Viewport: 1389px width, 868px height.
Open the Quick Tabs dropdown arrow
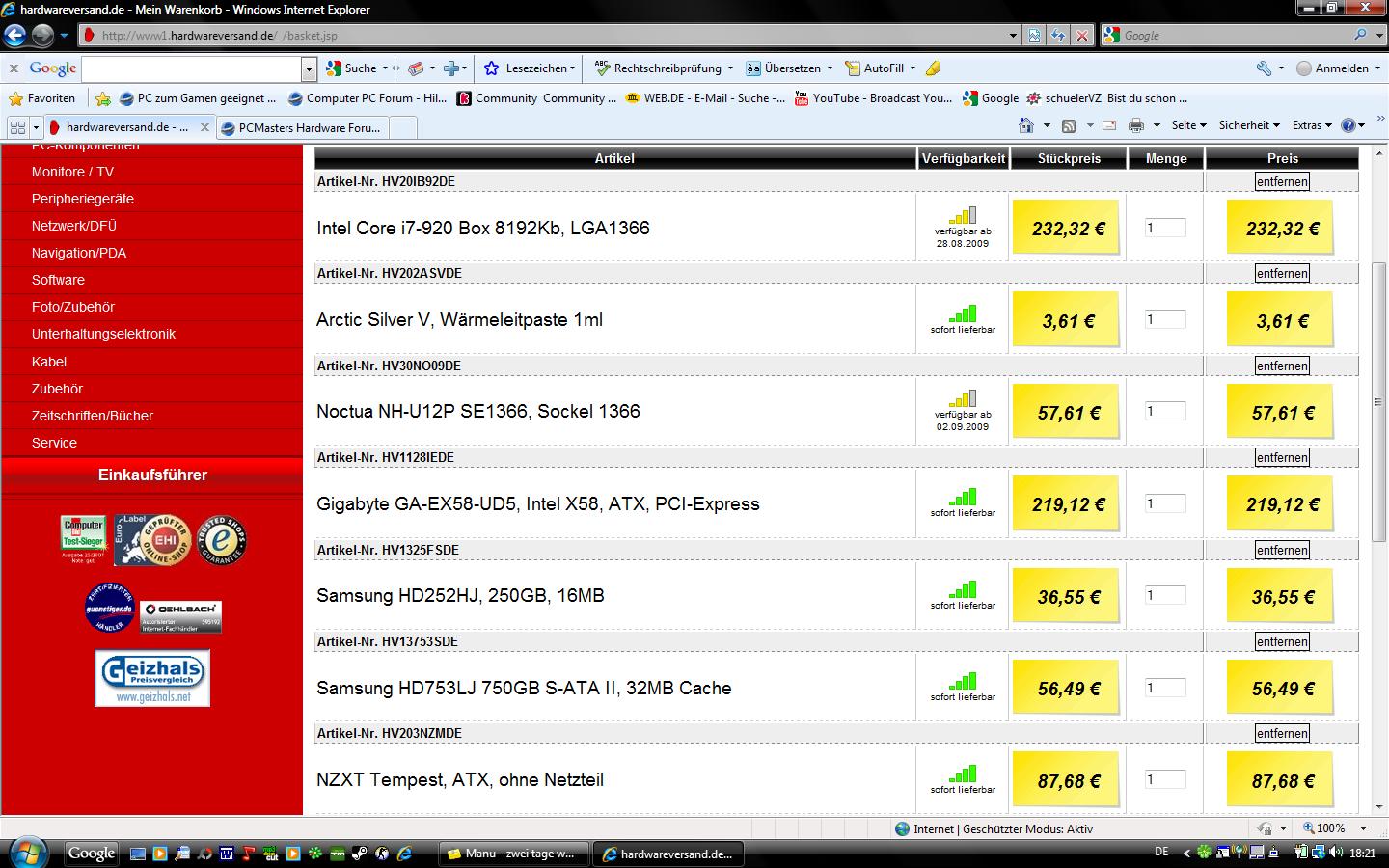point(36,127)
